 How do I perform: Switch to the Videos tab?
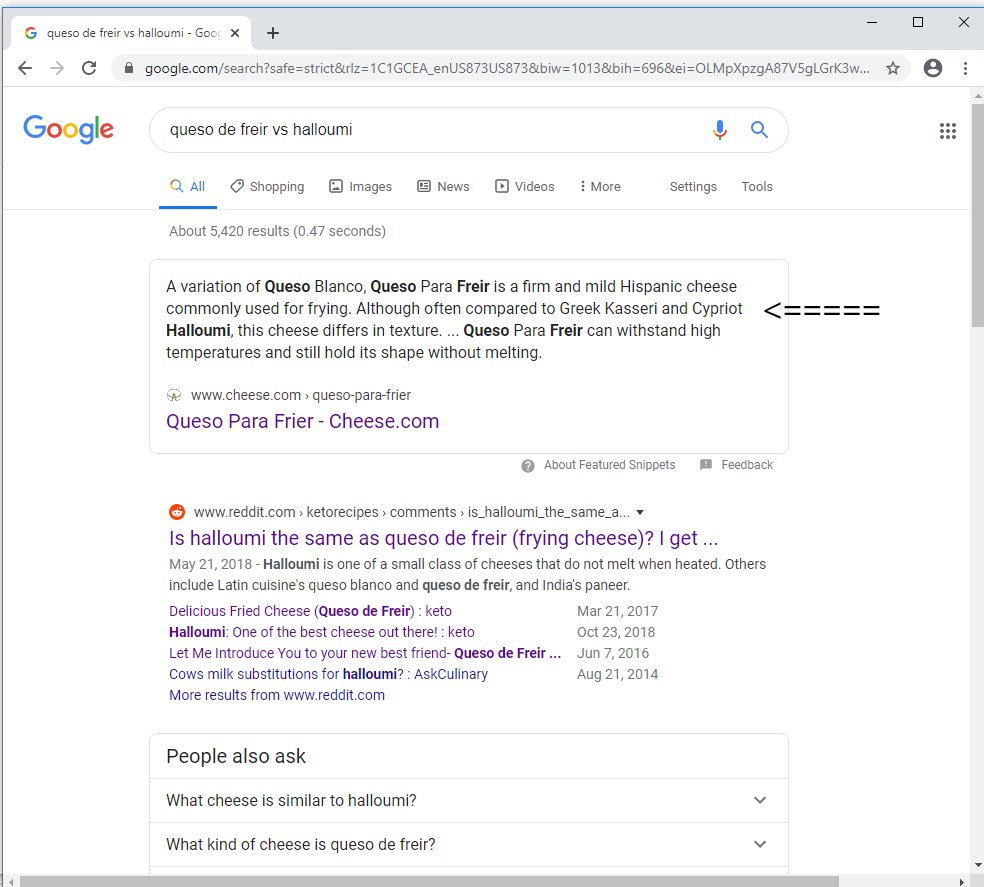pos(525,186)
